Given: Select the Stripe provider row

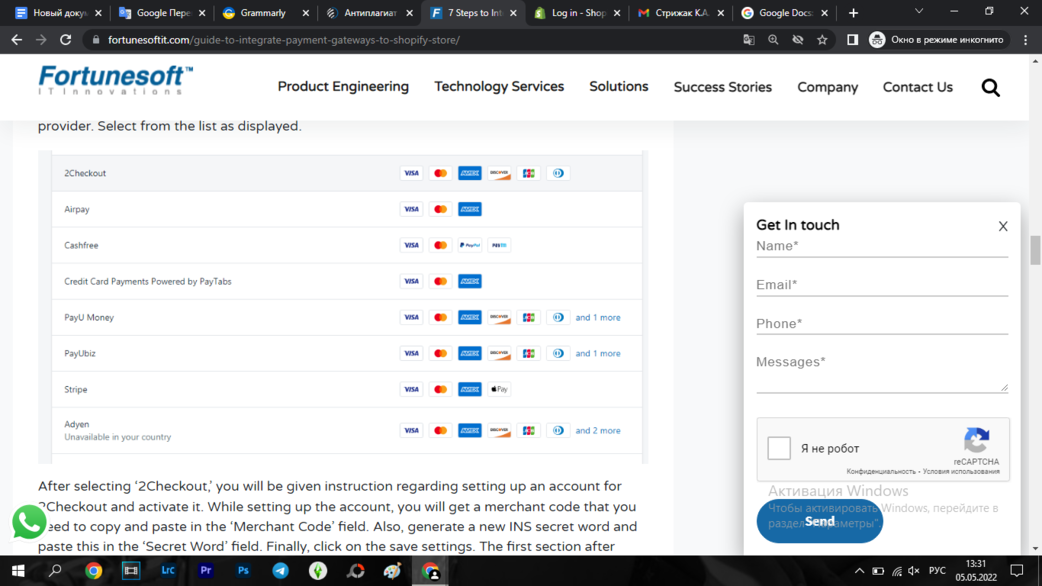Looking at the screenshot, I should click(x=347, y=389).
